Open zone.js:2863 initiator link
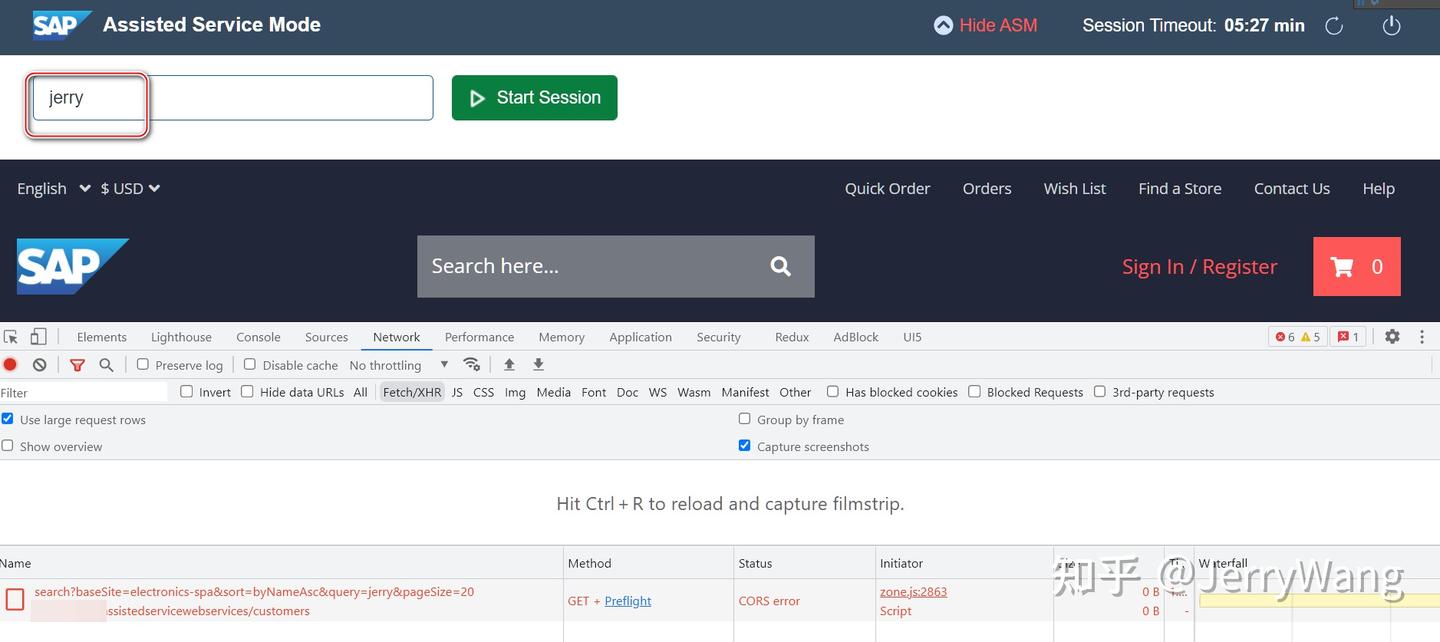This screenshot has height=642, width=1440. point(913,591)
